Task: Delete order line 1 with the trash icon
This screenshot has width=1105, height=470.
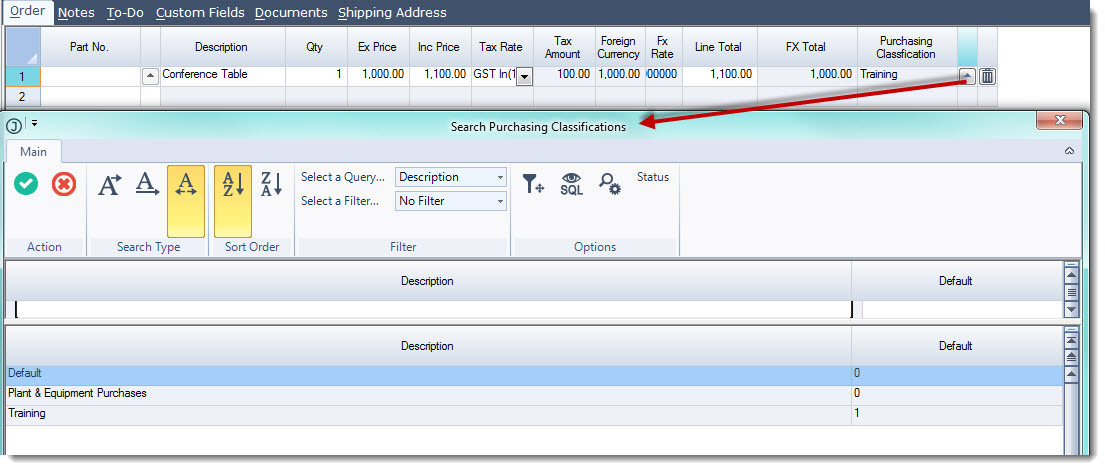Action: pyautogui.click(x=987, y=76)
